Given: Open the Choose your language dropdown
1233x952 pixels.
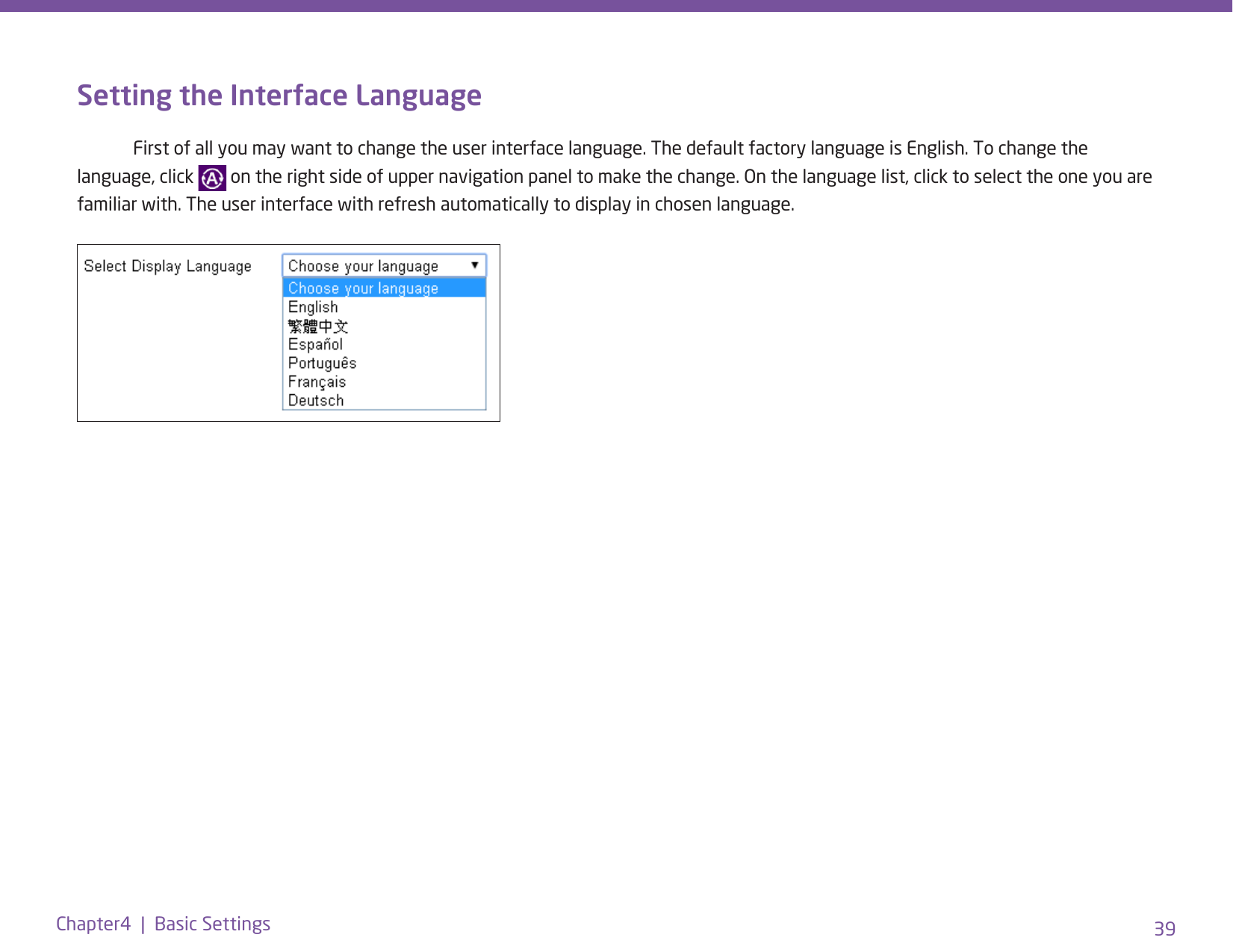Looking at the screenshot, I should pyautogui.click(x=384, y=266).
